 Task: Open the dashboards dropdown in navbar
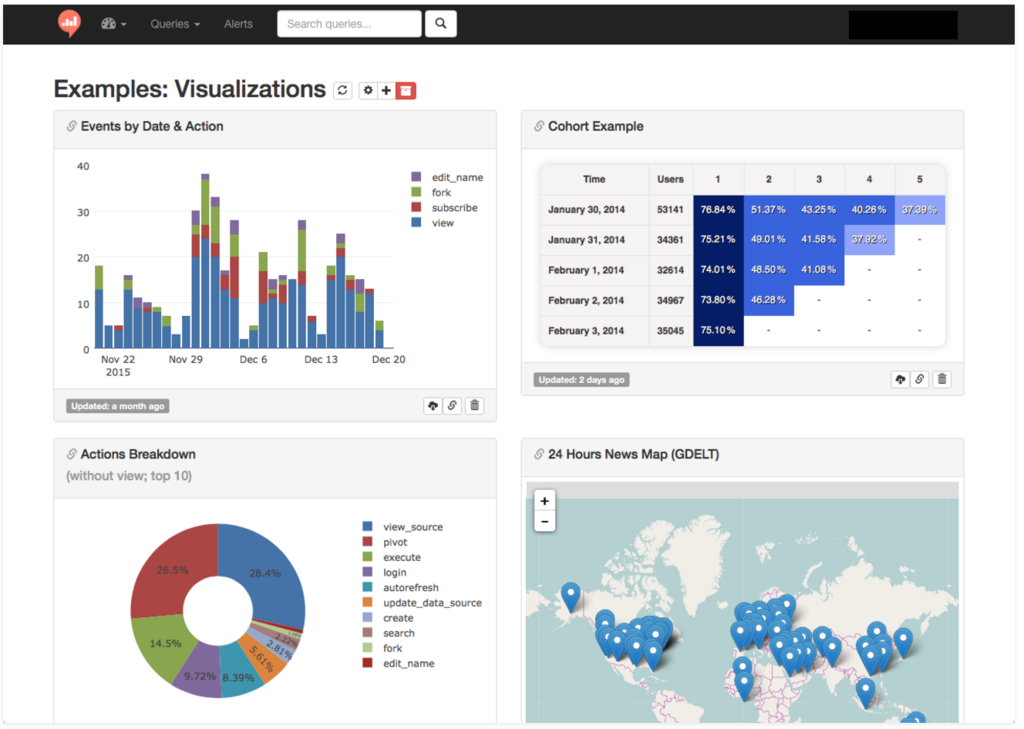tap(114, 24)
